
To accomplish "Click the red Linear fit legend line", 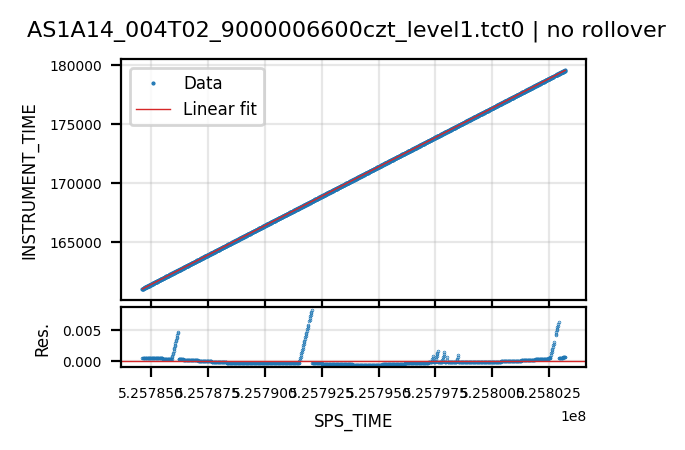I will coord(153,109).
